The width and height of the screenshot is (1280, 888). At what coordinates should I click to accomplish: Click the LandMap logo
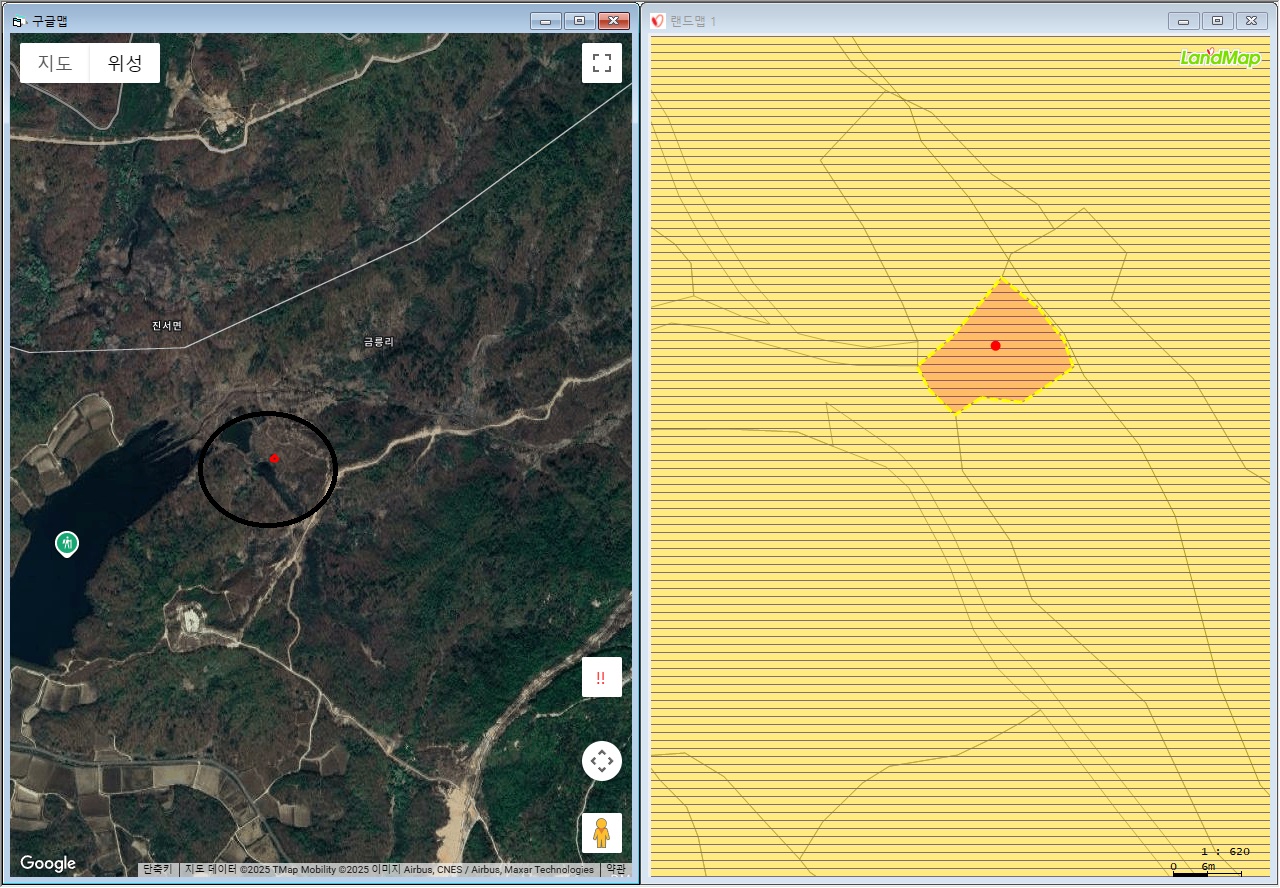coord(1220,57)
